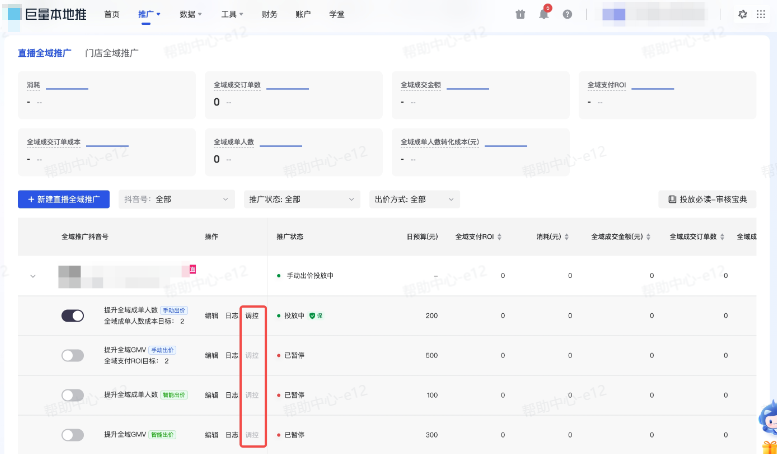The width and height of the screenshot is (777, 454).
Task: Open 投放必读-审核宝典 guide
Action: (707, 199)
